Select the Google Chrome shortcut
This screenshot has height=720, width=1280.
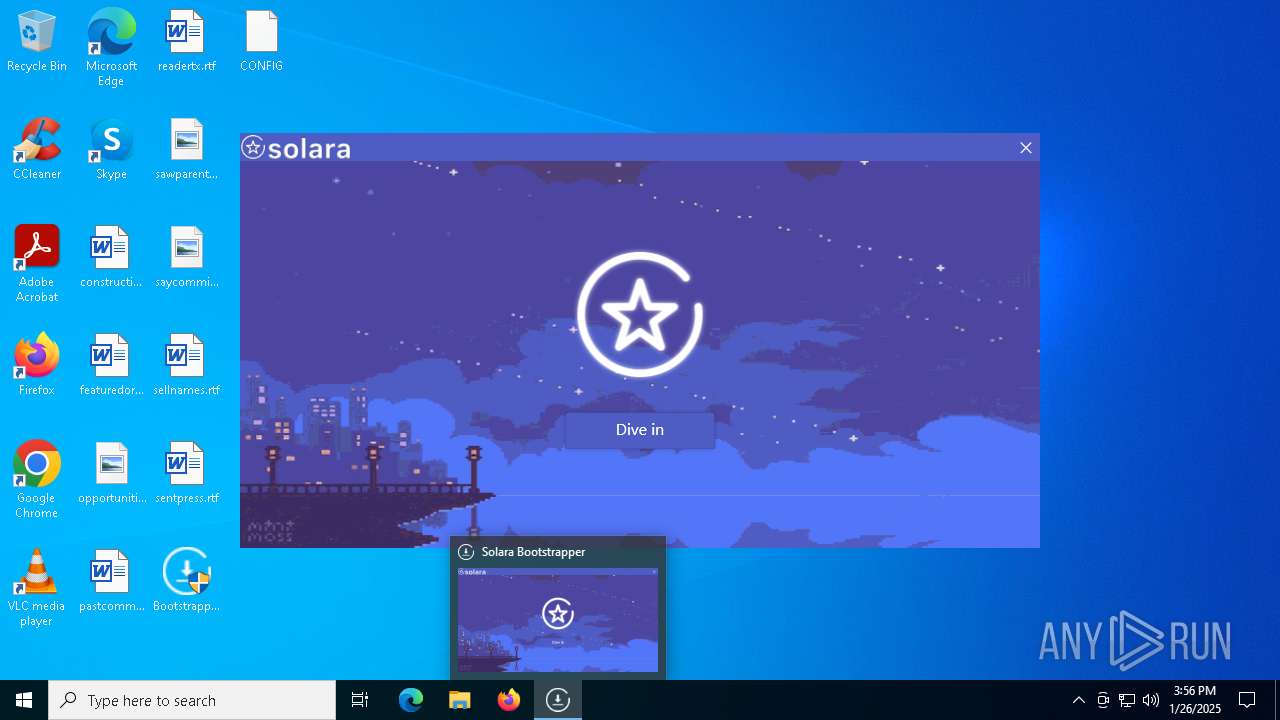(x=37, y=480)
